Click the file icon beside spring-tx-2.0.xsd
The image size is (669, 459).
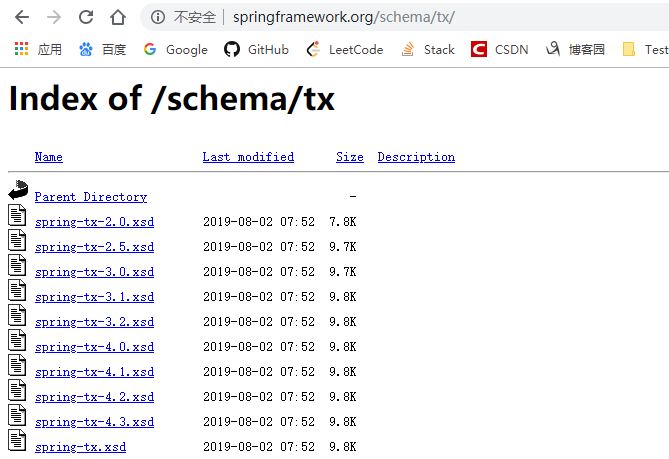click(17, 216)
